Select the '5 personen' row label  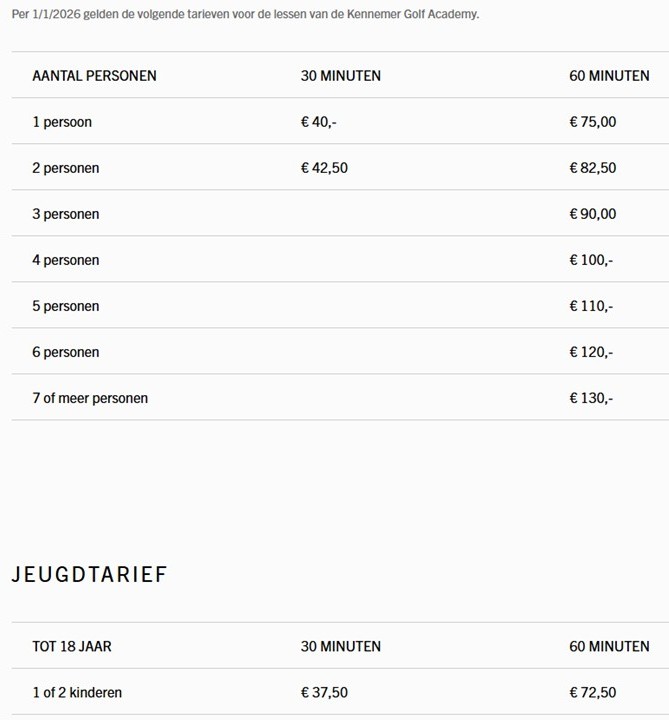pyautogui.click(x=66, y=306)
